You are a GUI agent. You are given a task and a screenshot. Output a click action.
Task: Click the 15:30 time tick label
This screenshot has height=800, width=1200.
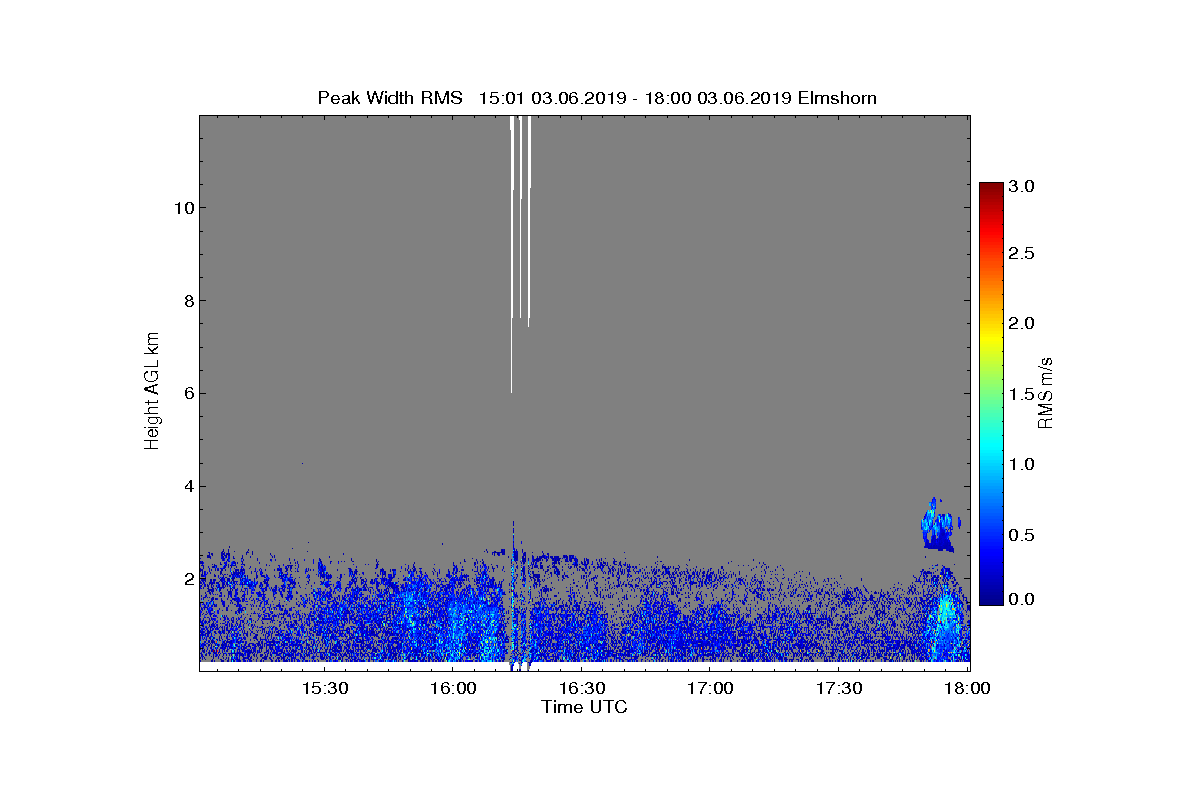(324, 689)
